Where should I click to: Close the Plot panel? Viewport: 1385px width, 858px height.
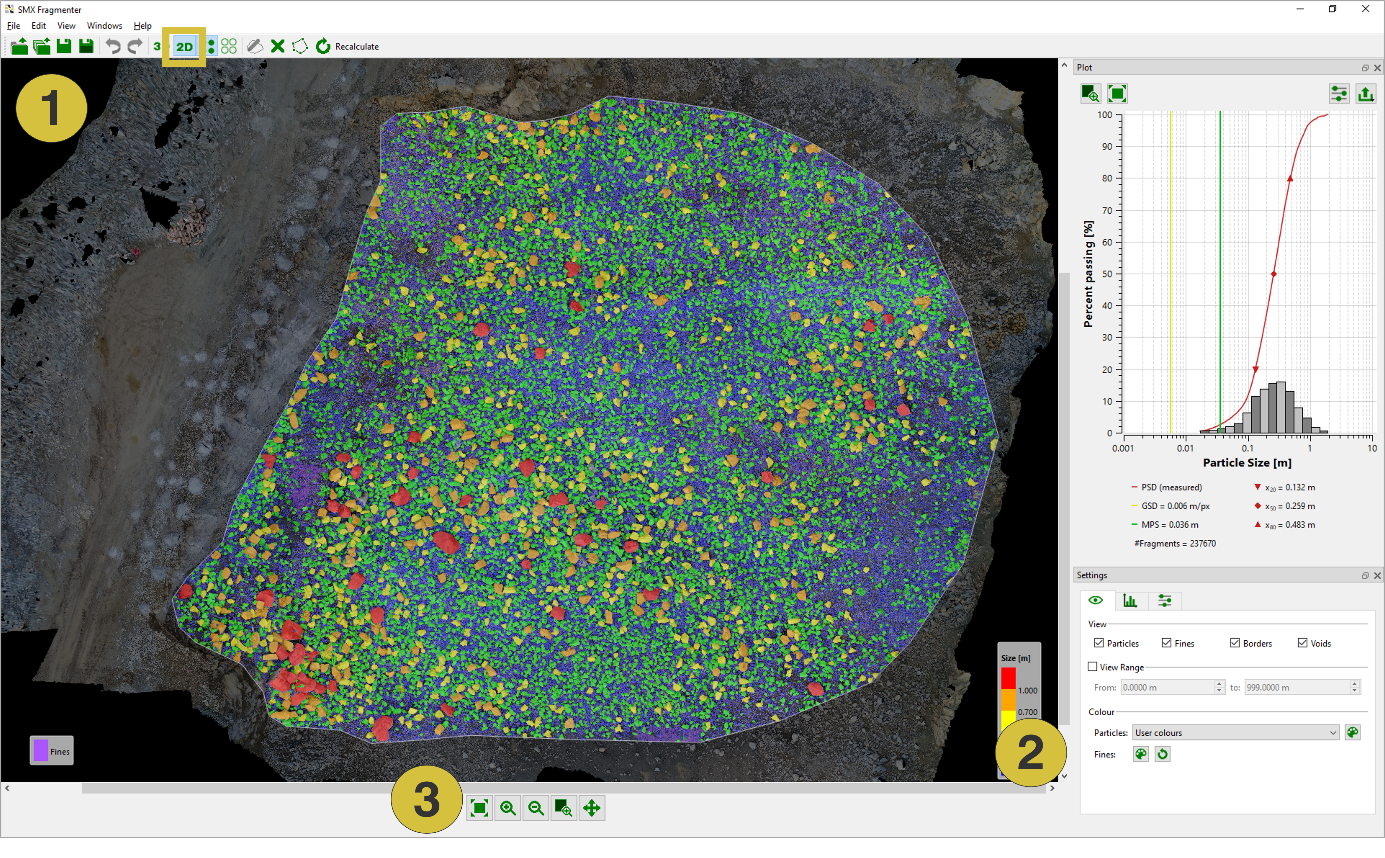tap(1377, 68)
